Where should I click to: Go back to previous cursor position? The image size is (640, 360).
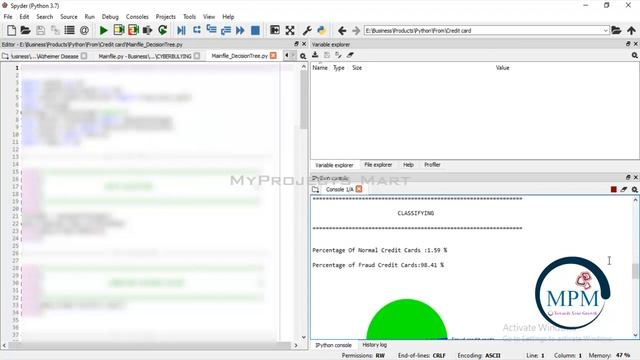point(342,31)
